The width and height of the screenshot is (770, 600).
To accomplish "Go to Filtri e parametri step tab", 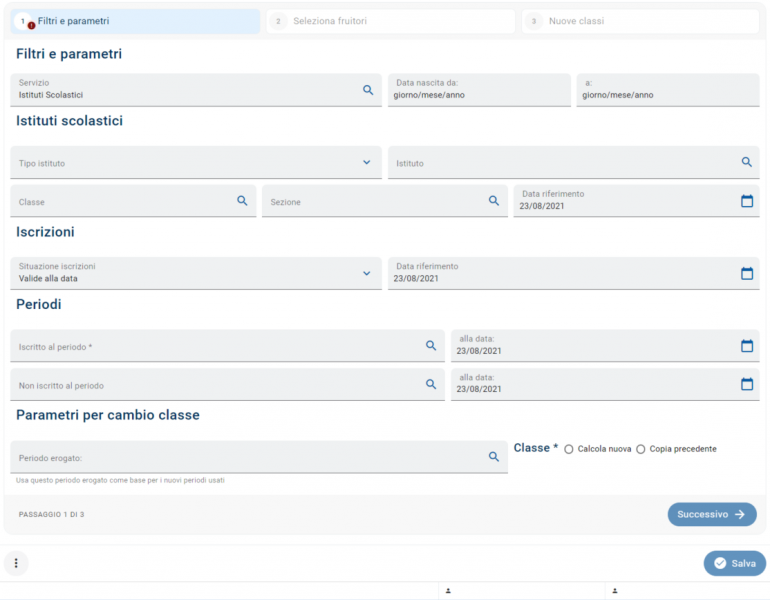I will (135, 21).
